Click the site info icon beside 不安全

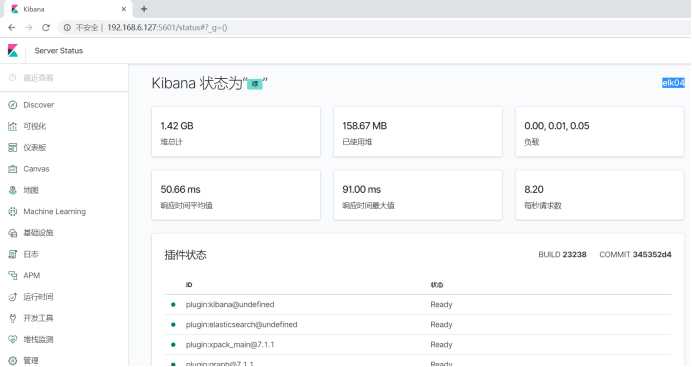point(67,27)
